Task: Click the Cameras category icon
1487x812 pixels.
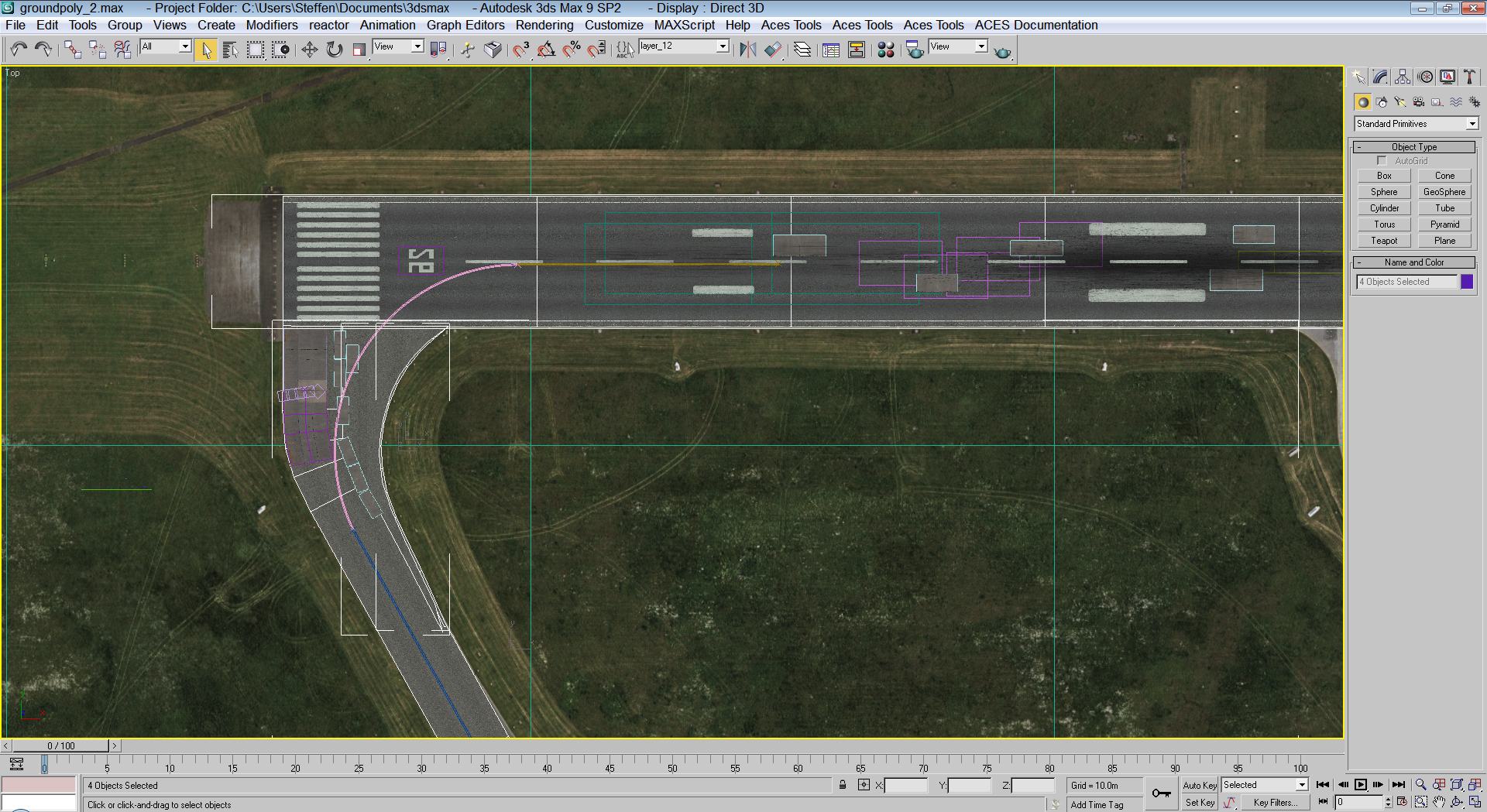Action: pyautogui.click(x=1418, y=102)
